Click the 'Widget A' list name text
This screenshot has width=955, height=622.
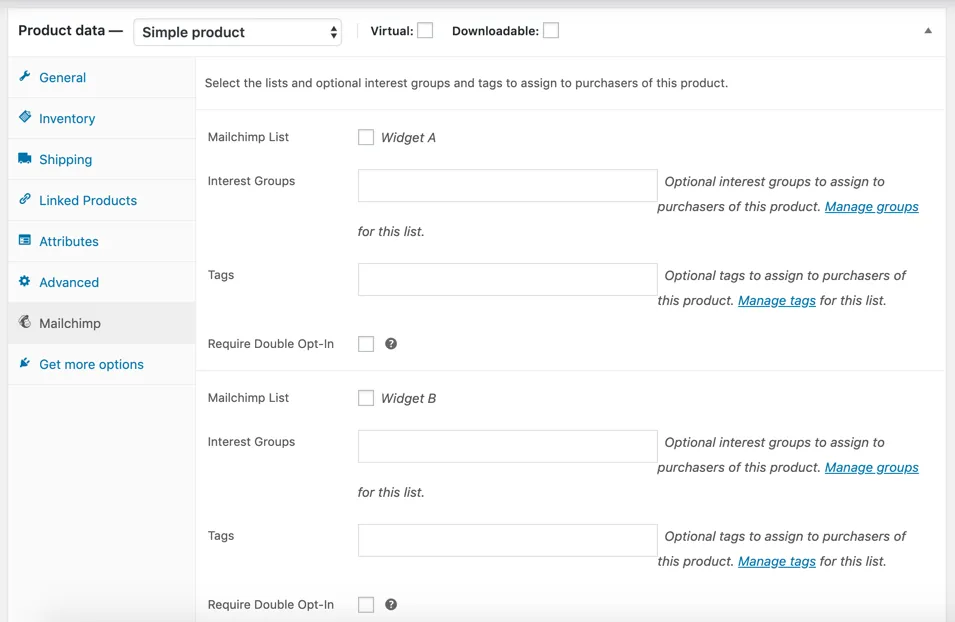coord(408,138)
